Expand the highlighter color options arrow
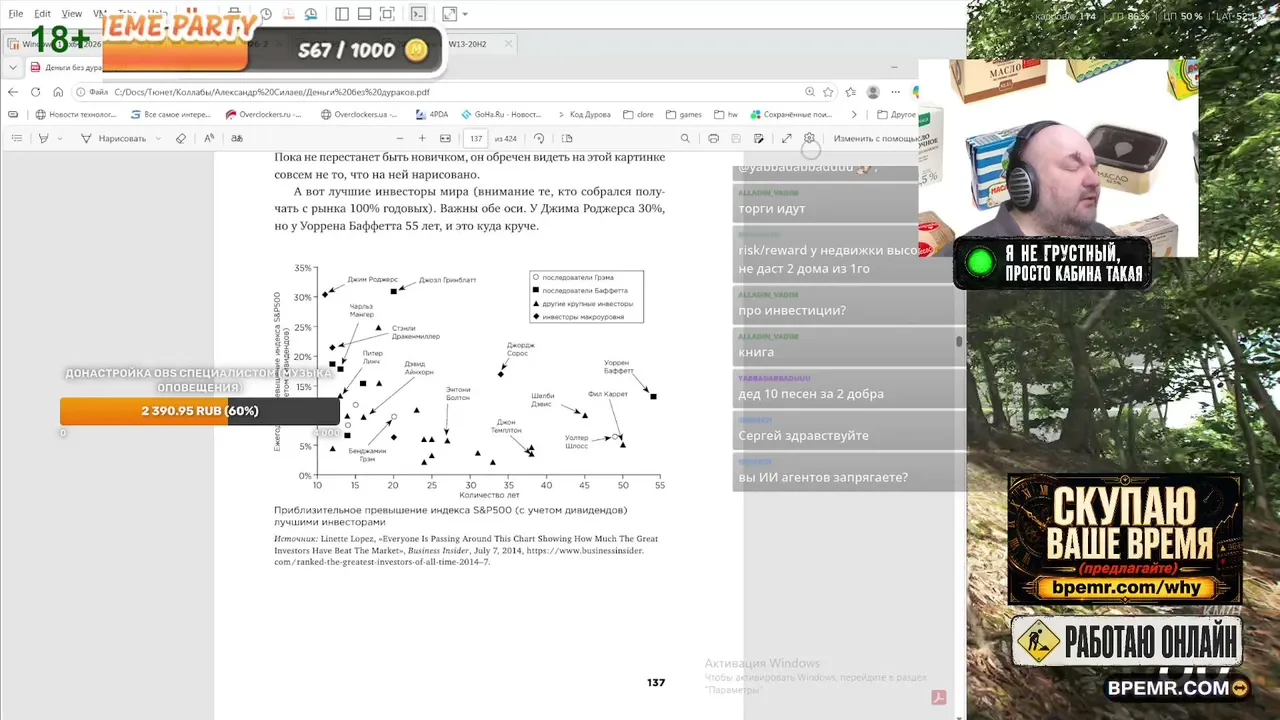 click(59, 138)
